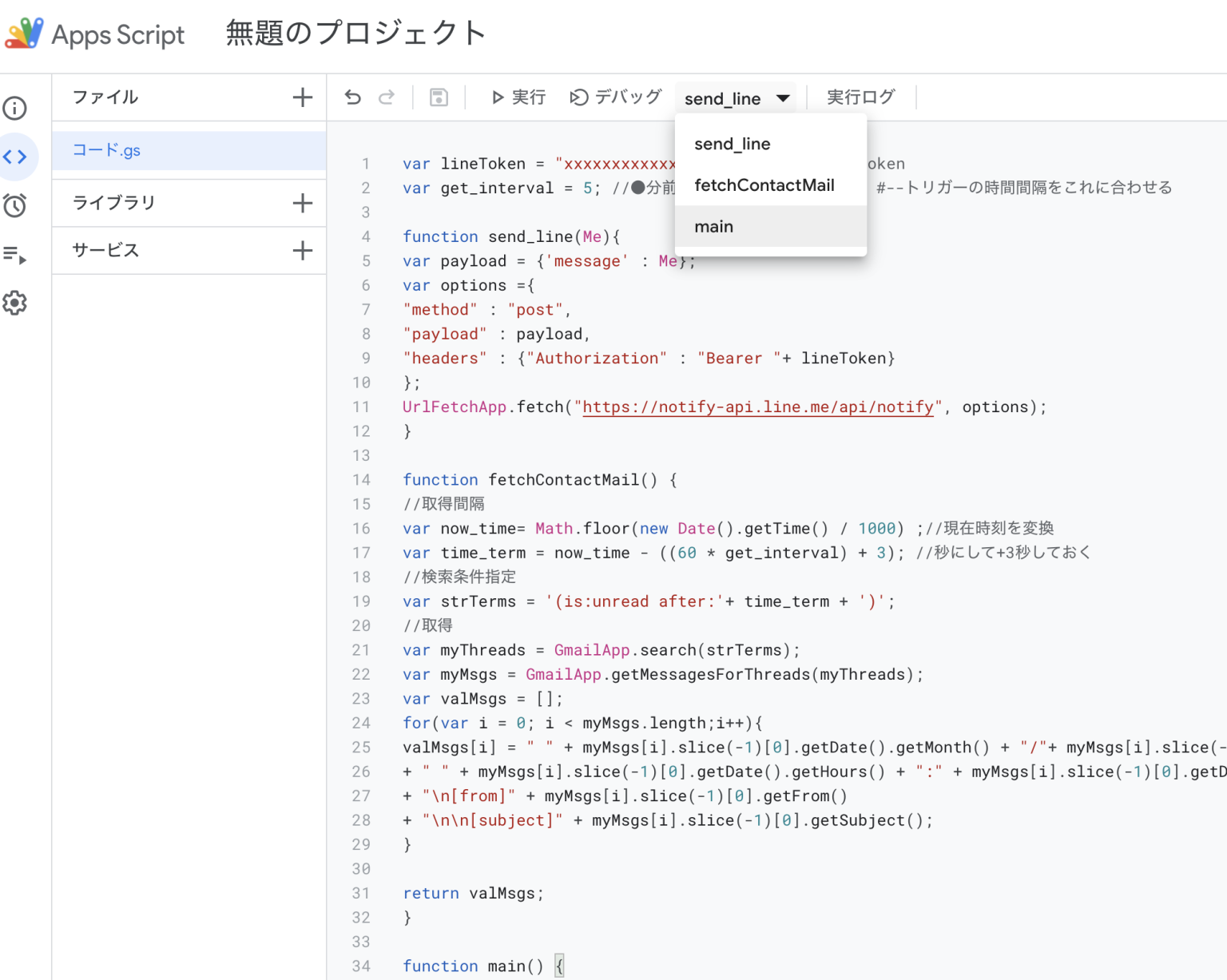This screenshot has height=980, width=1227.
Task: Run the script with the 実行 button
Action: point(518,97)
